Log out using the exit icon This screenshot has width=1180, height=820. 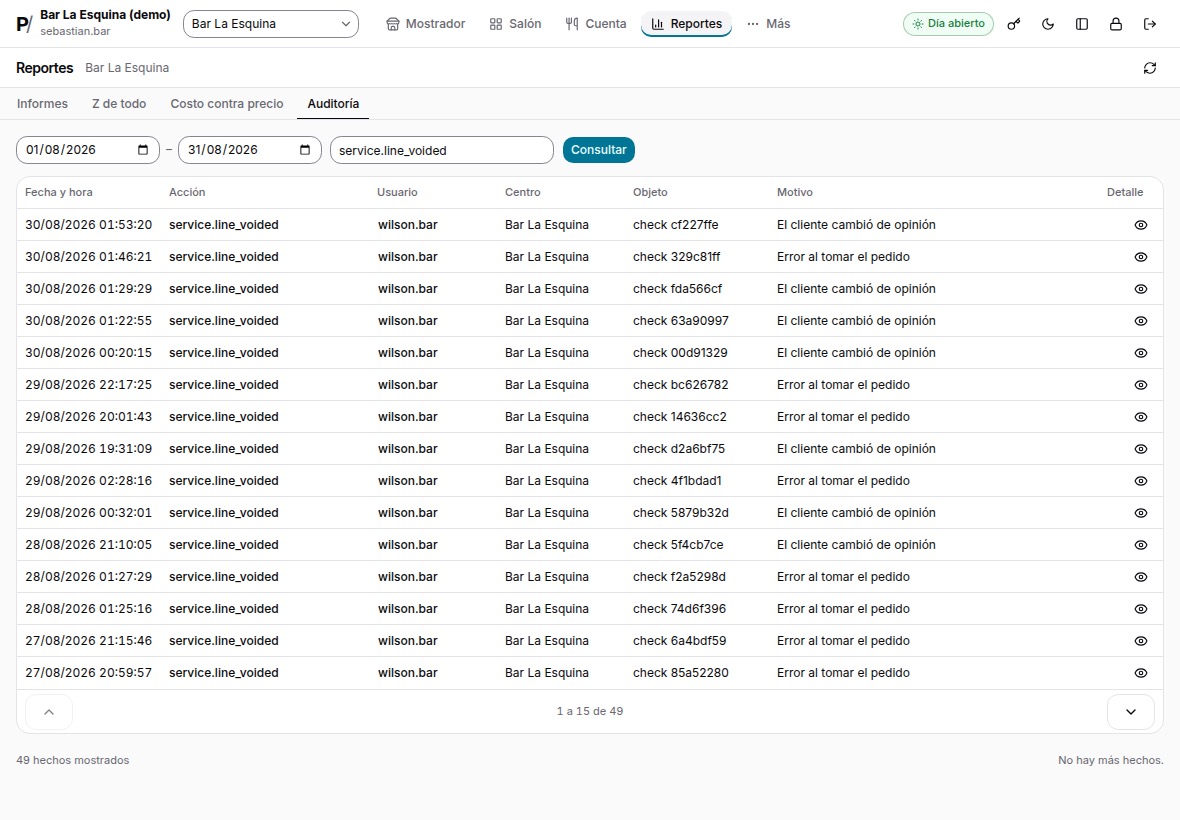(1149, 24)
